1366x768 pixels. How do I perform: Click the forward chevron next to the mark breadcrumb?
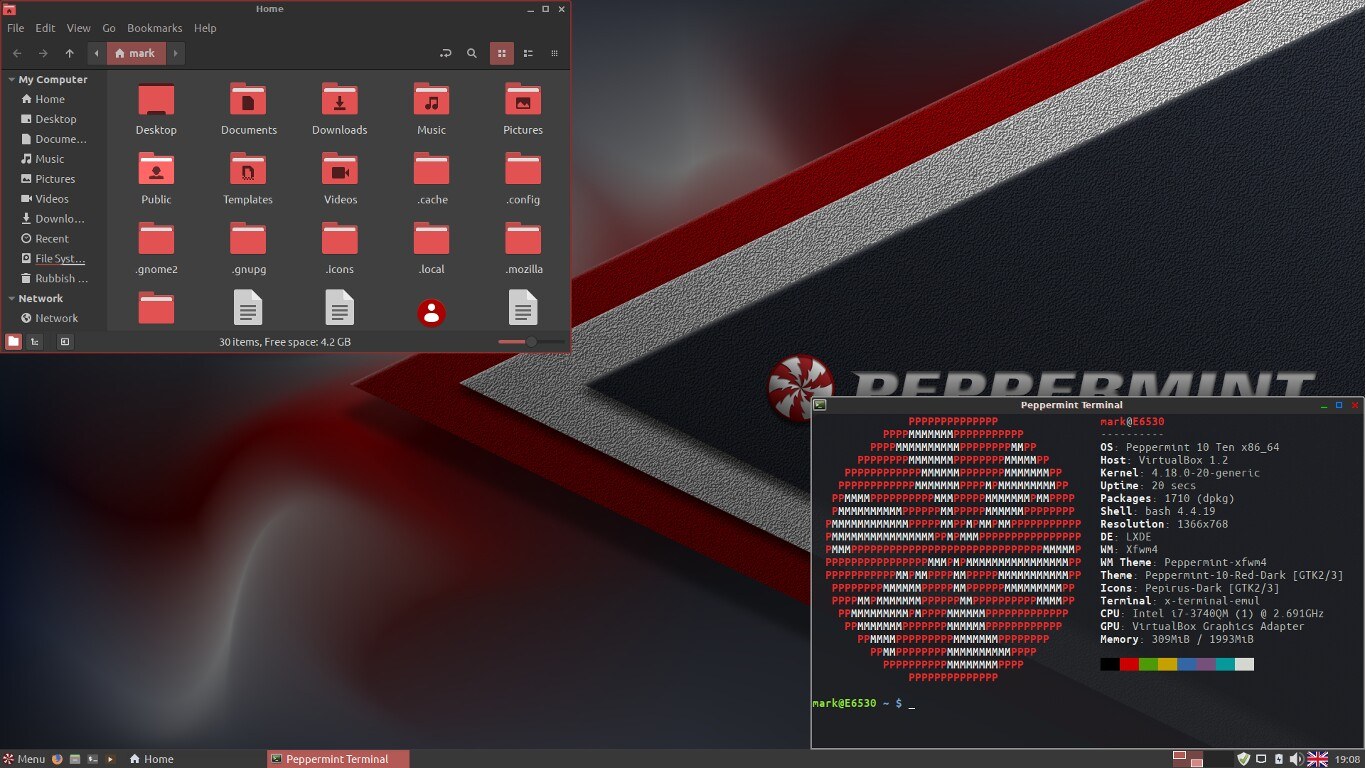point(176,53)
